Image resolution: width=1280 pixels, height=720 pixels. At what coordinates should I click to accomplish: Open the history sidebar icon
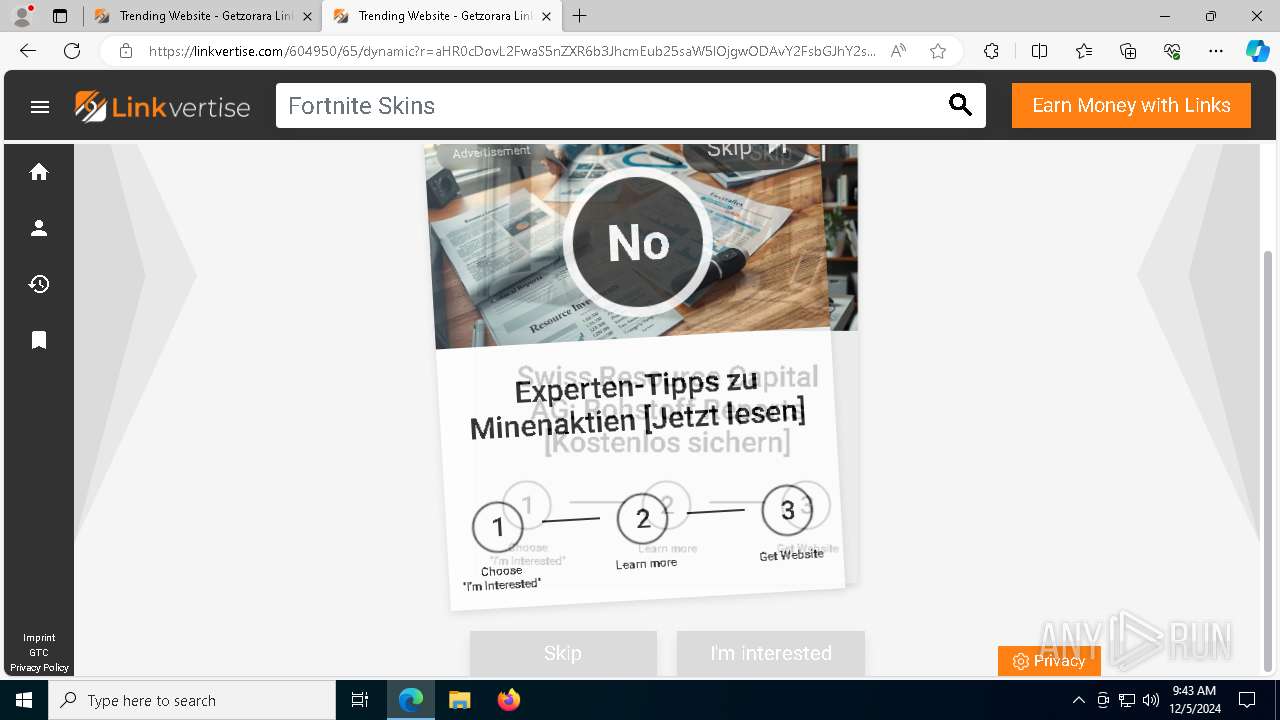point(39,284)
